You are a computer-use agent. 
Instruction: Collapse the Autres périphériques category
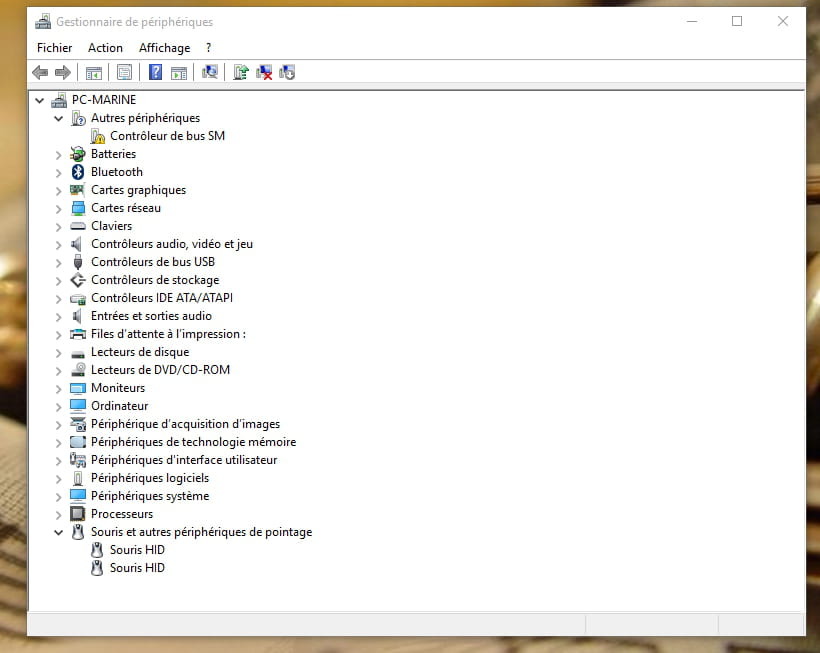pyautogui.click(x=59, y=118)
